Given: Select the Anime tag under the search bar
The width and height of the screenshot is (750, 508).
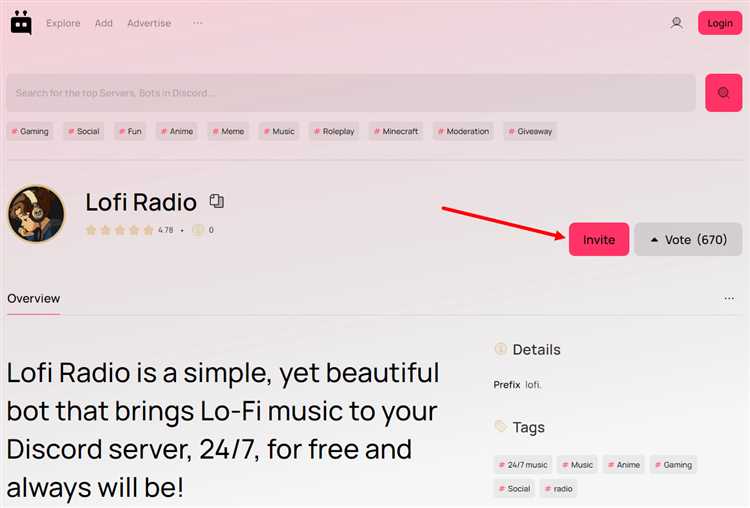Looking at the screenshot, I should [x=177, y=131].
